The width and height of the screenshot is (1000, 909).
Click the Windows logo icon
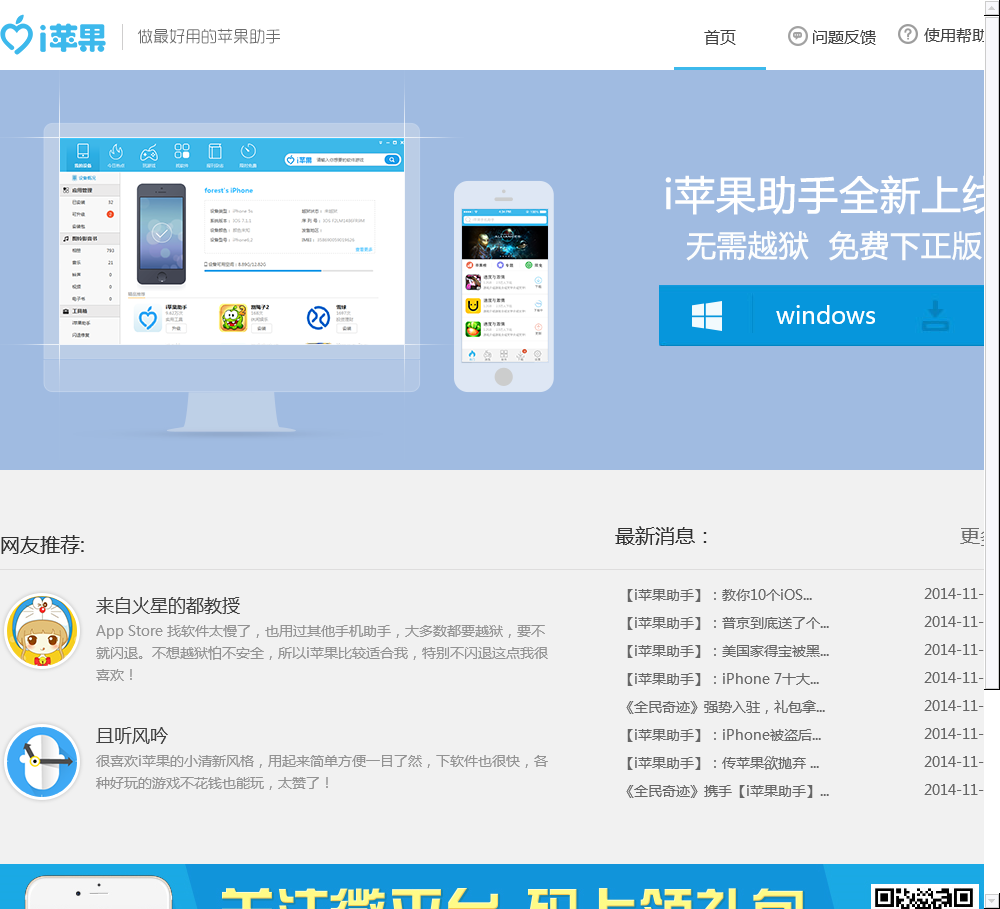pos(707,315)
